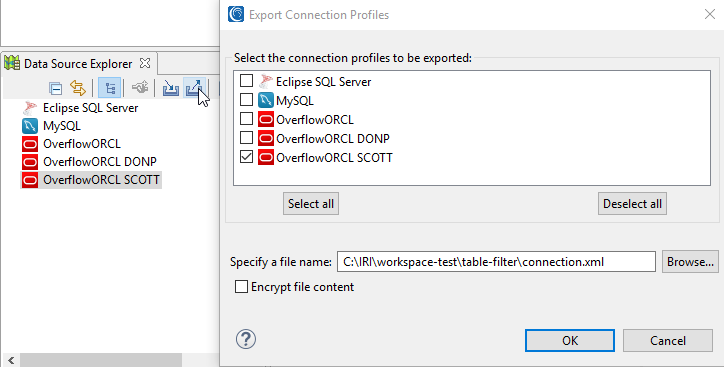Image resolution: width=724 pixels, height=367 pixels.
Task: Open dialog help question mark icon
Action: 246,339
